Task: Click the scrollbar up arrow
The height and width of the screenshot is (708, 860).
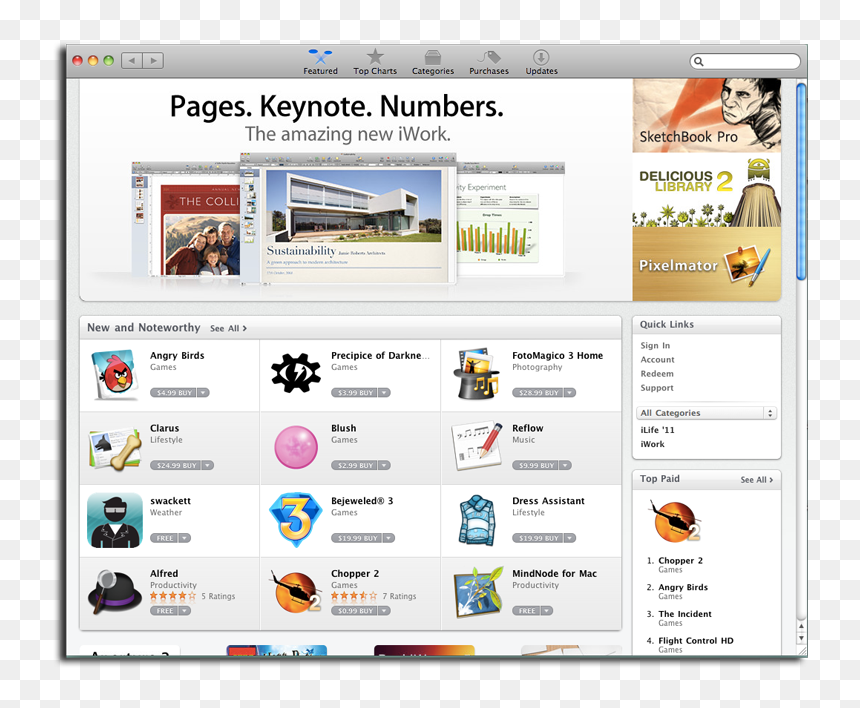Action: 801,626
